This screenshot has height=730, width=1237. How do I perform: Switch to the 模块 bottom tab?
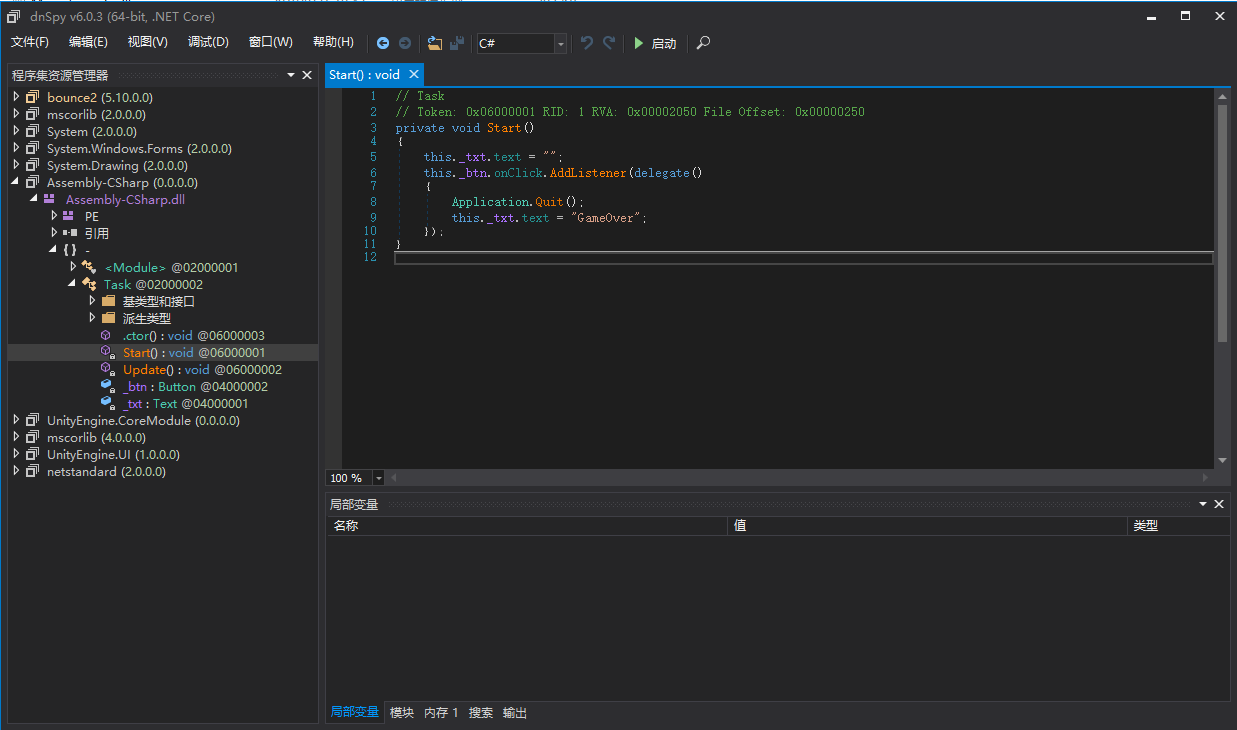(x=402, y=712)
